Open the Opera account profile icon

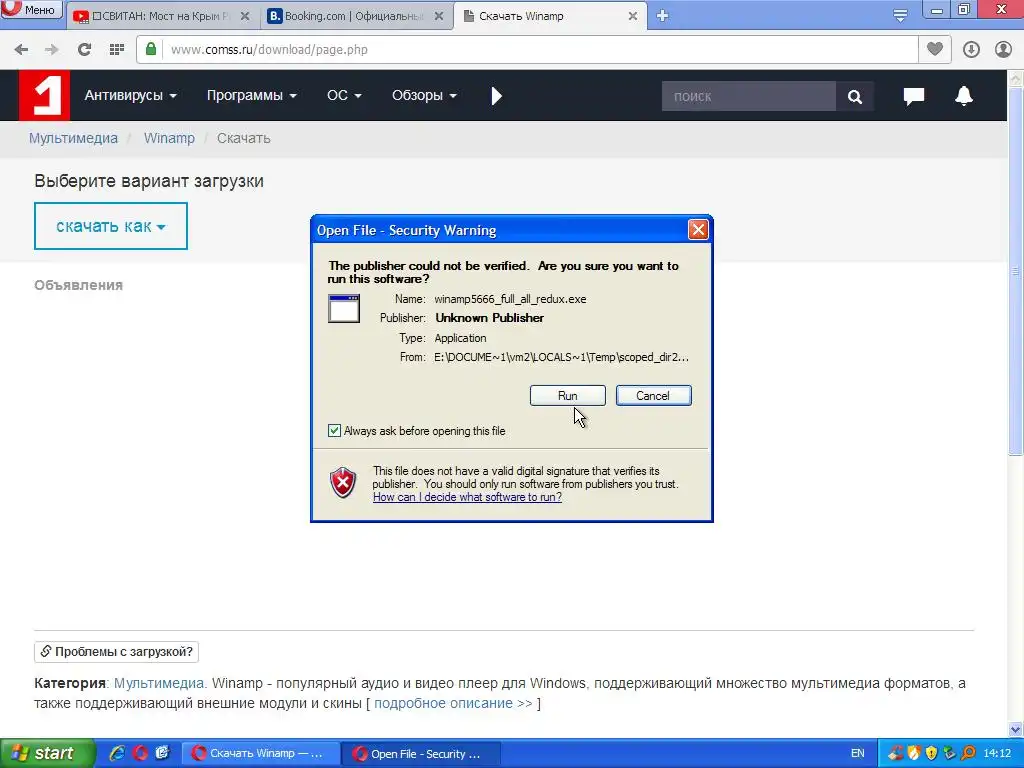(1003, 50)
